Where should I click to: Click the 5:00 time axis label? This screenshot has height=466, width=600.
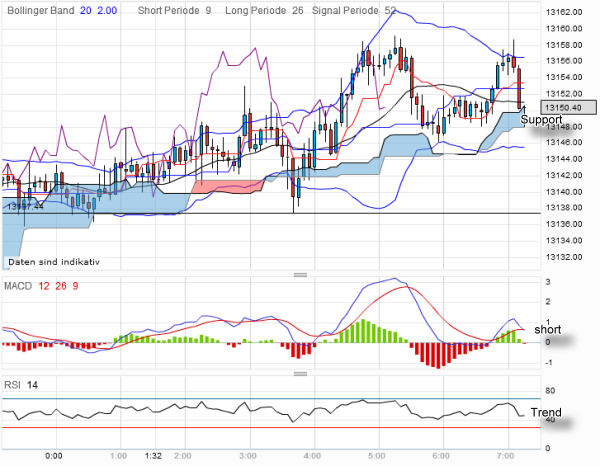(377, 456)
